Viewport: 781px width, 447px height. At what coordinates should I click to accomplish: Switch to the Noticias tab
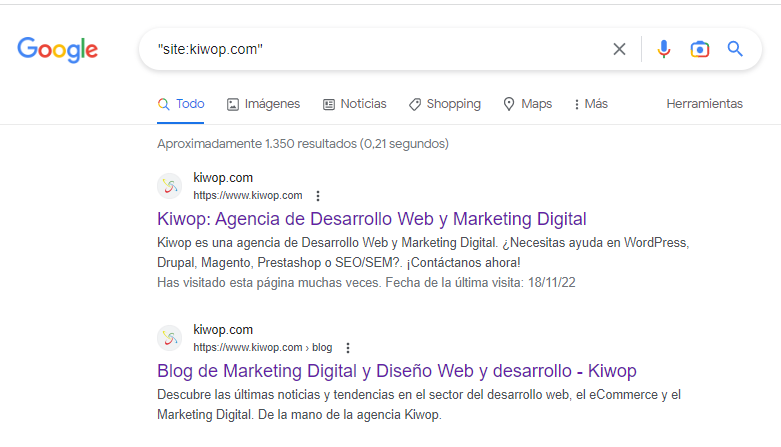click(355, 104)
